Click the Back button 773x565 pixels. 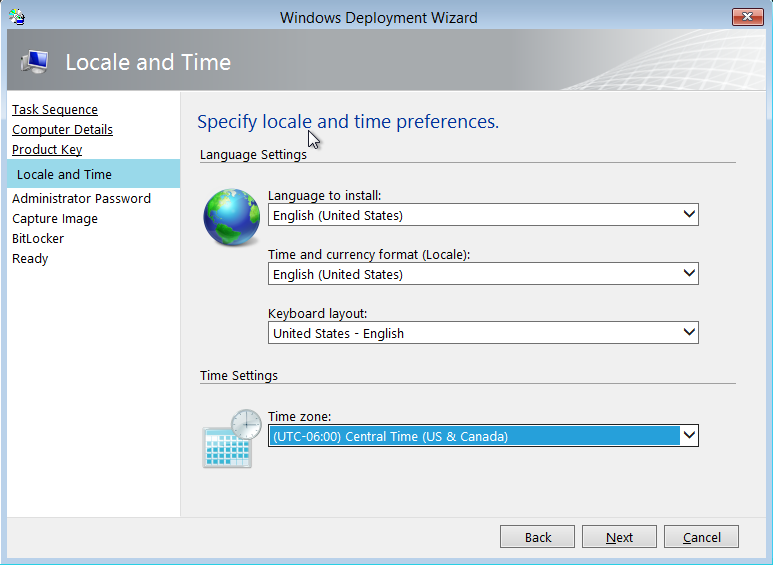[537, 536]
